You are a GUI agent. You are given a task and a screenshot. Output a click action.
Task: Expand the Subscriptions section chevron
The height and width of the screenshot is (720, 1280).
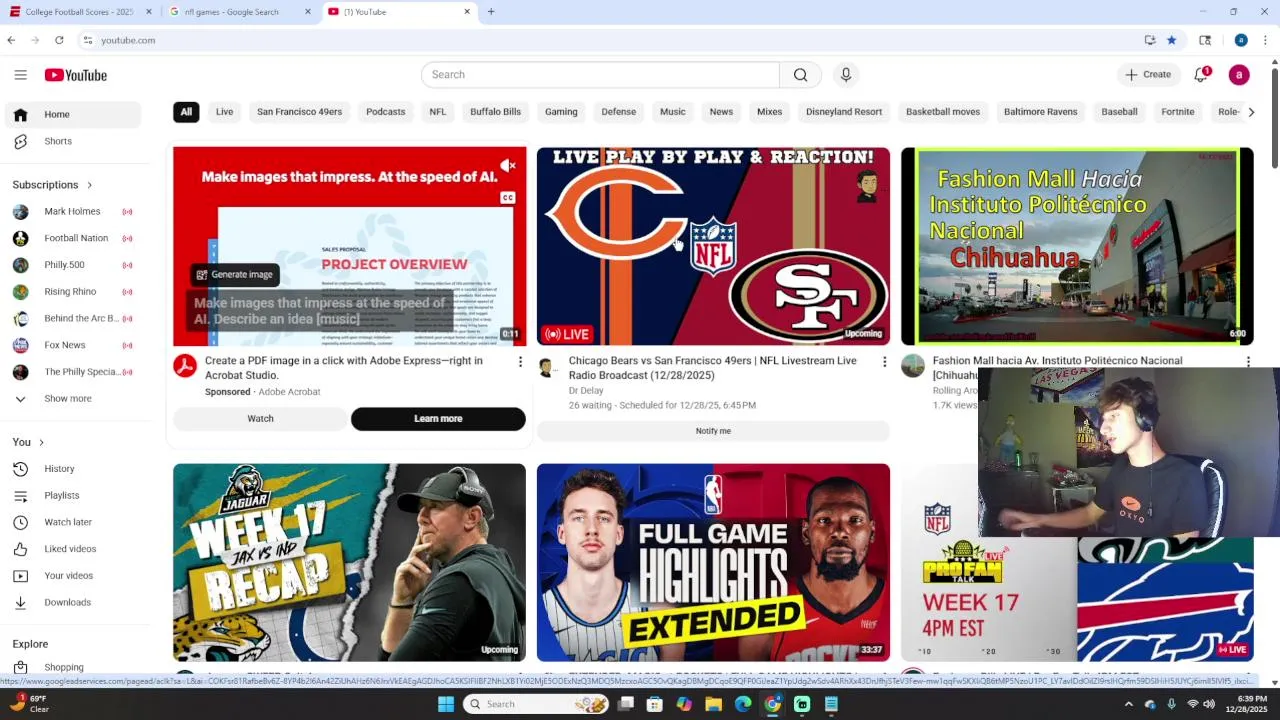[89, 185]
